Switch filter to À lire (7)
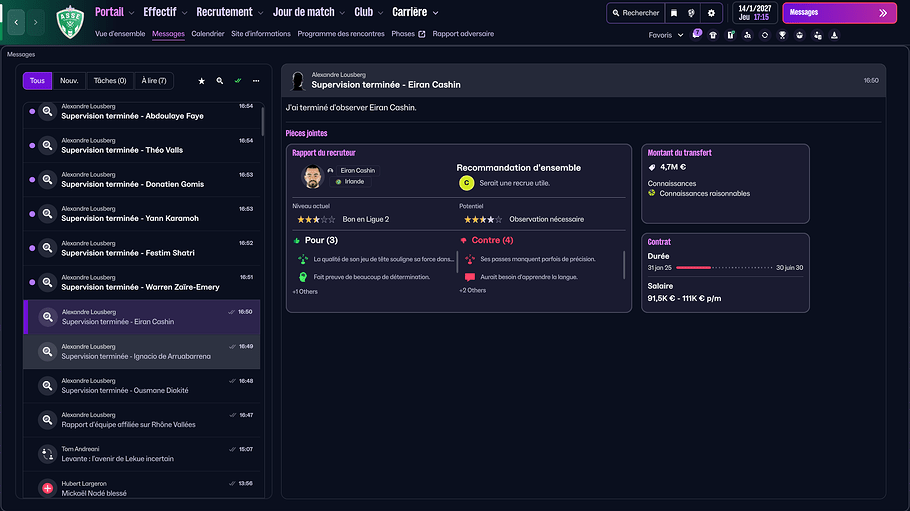 [x=154, y=81]
